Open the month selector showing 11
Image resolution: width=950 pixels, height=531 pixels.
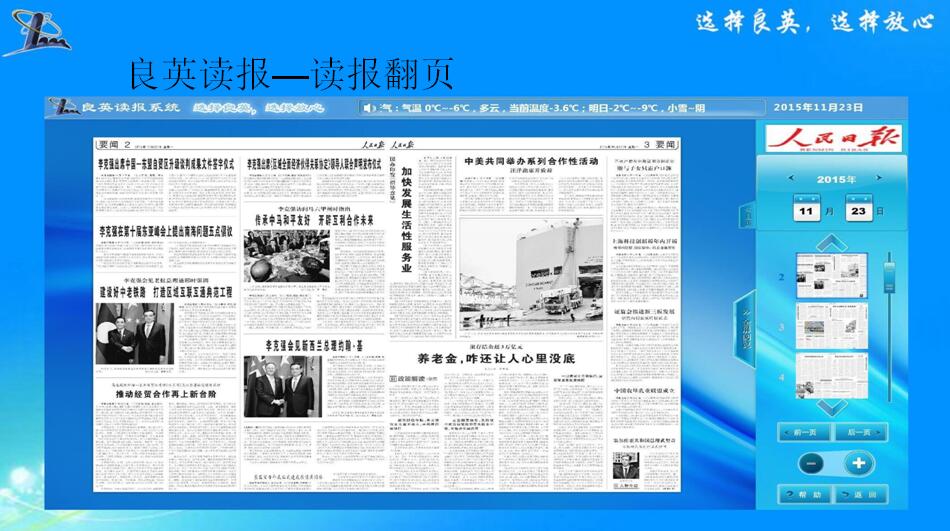(807, 211)
